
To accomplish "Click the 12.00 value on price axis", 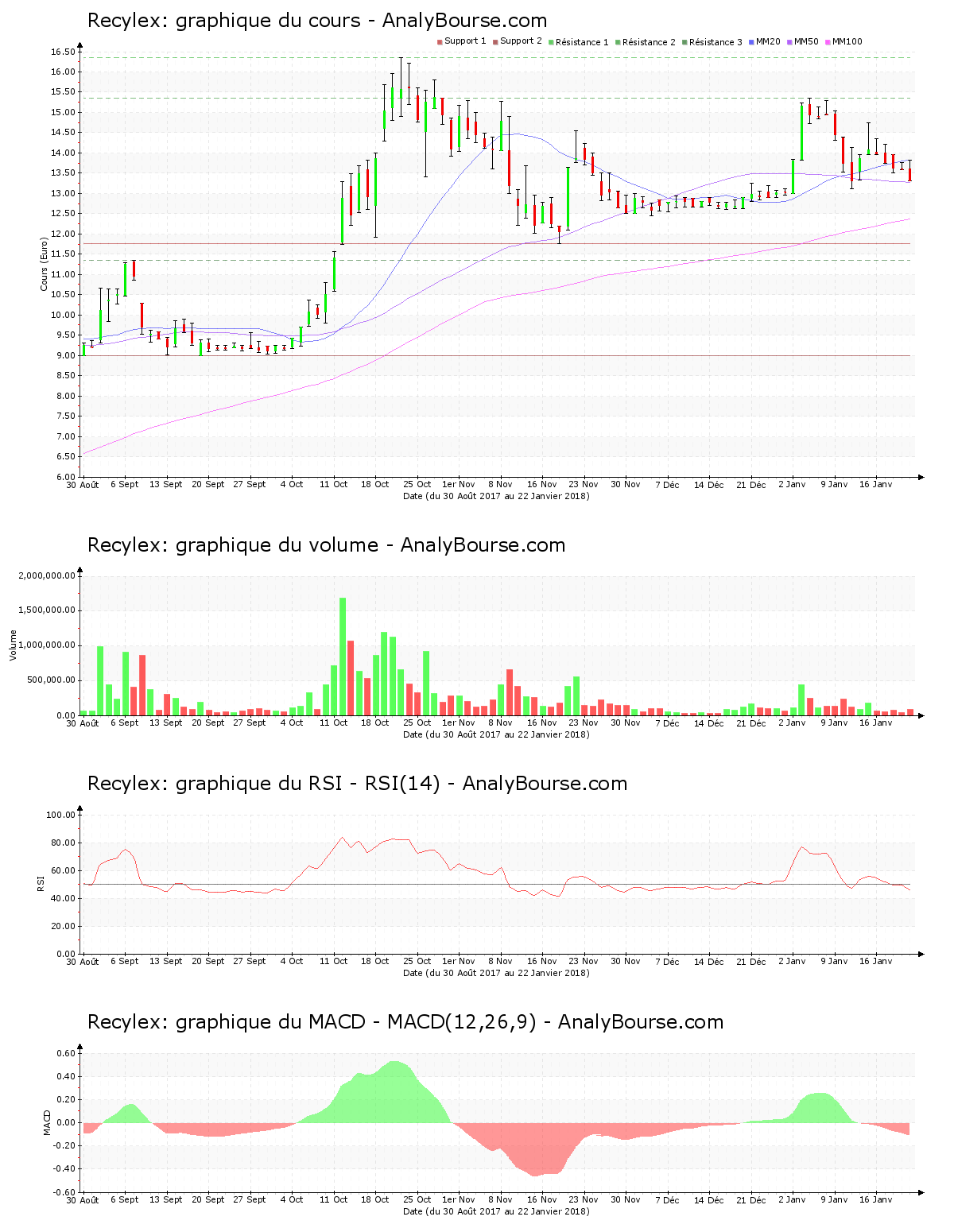I will coord(64,234).
